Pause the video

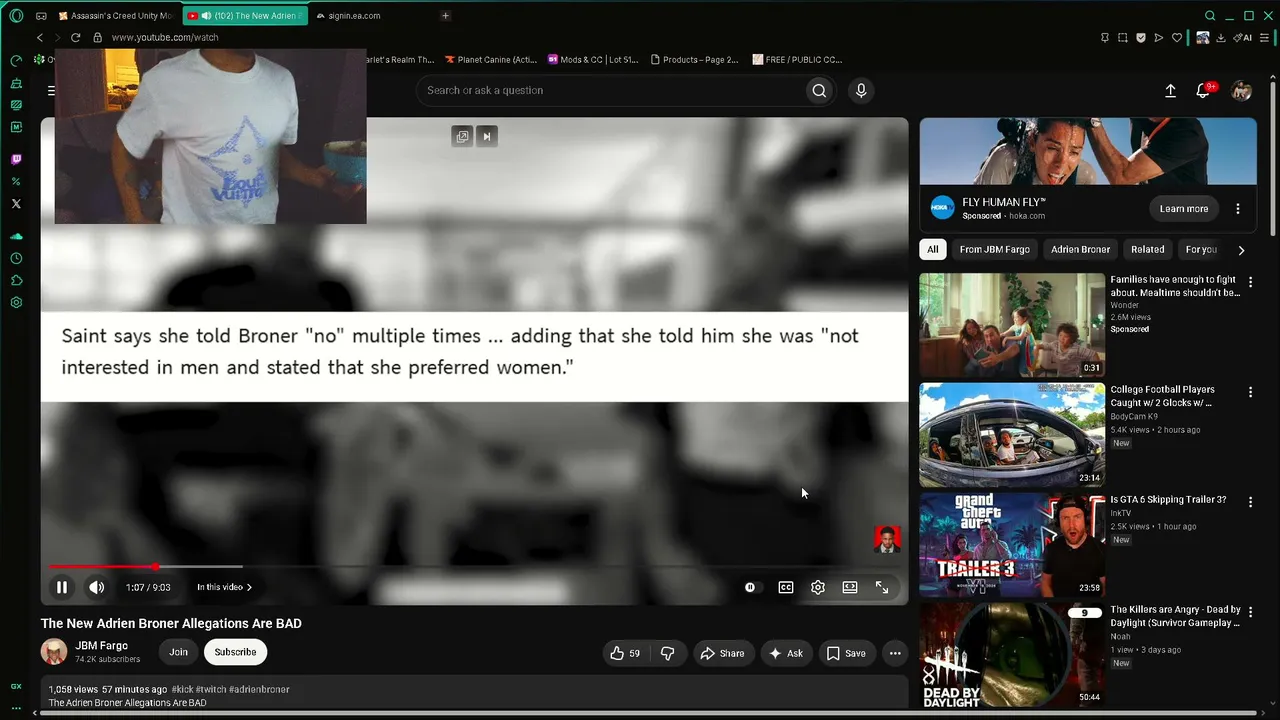(x=62, y=587)
